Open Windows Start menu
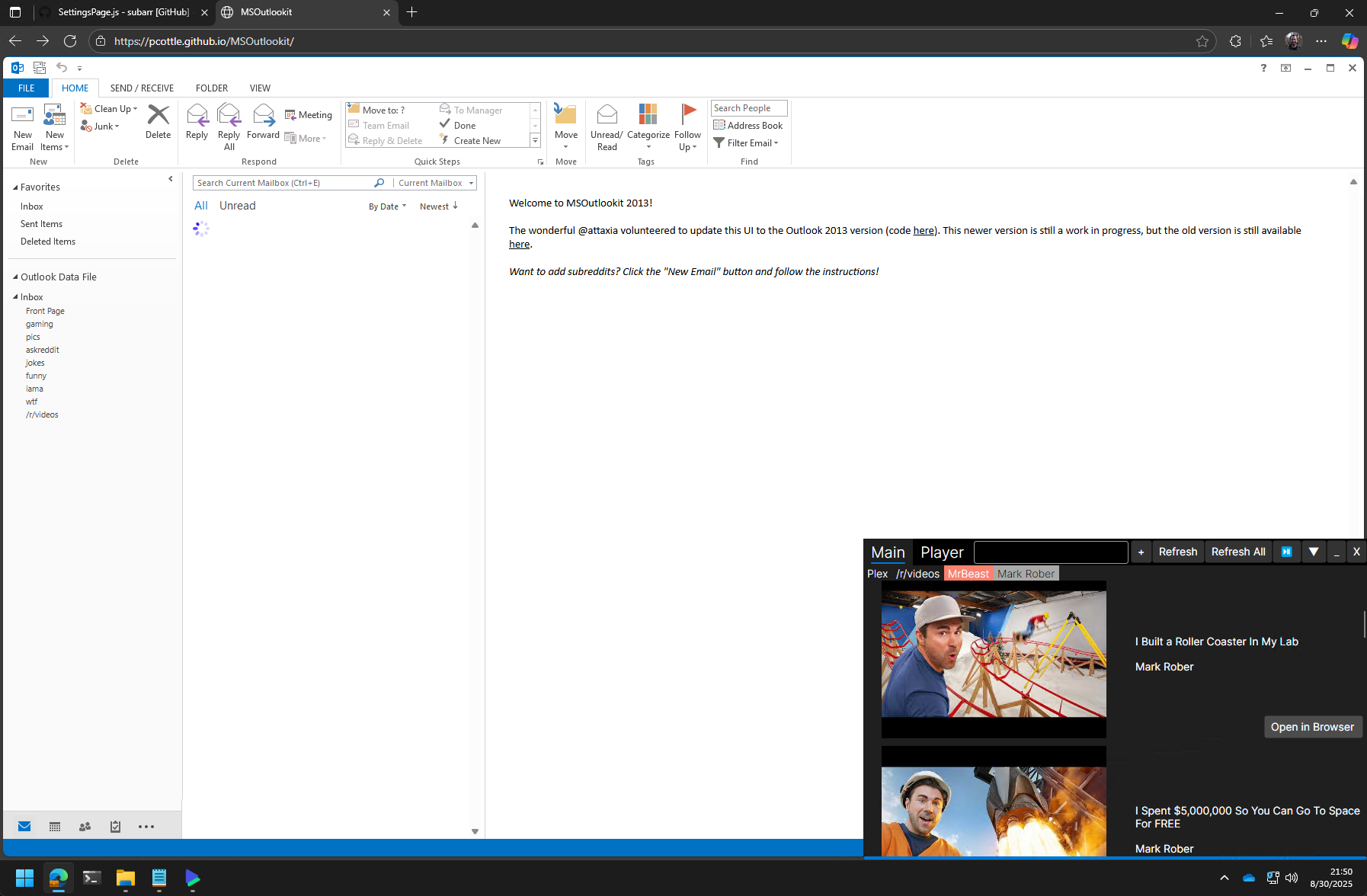Viewport: 1367px width, 896px height. click(x=24, y=878)
